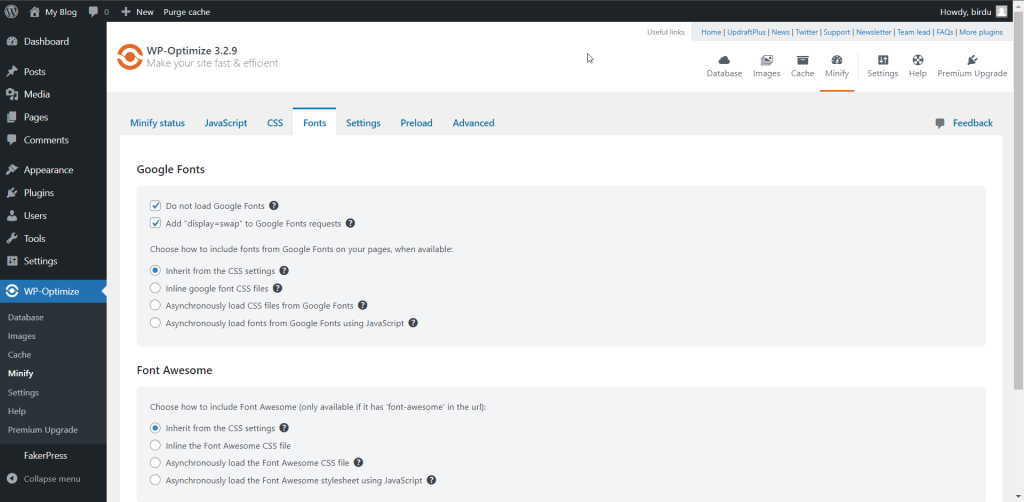Show help for Font Awesome stylesheet using JavaScript

tap(431, 480)
